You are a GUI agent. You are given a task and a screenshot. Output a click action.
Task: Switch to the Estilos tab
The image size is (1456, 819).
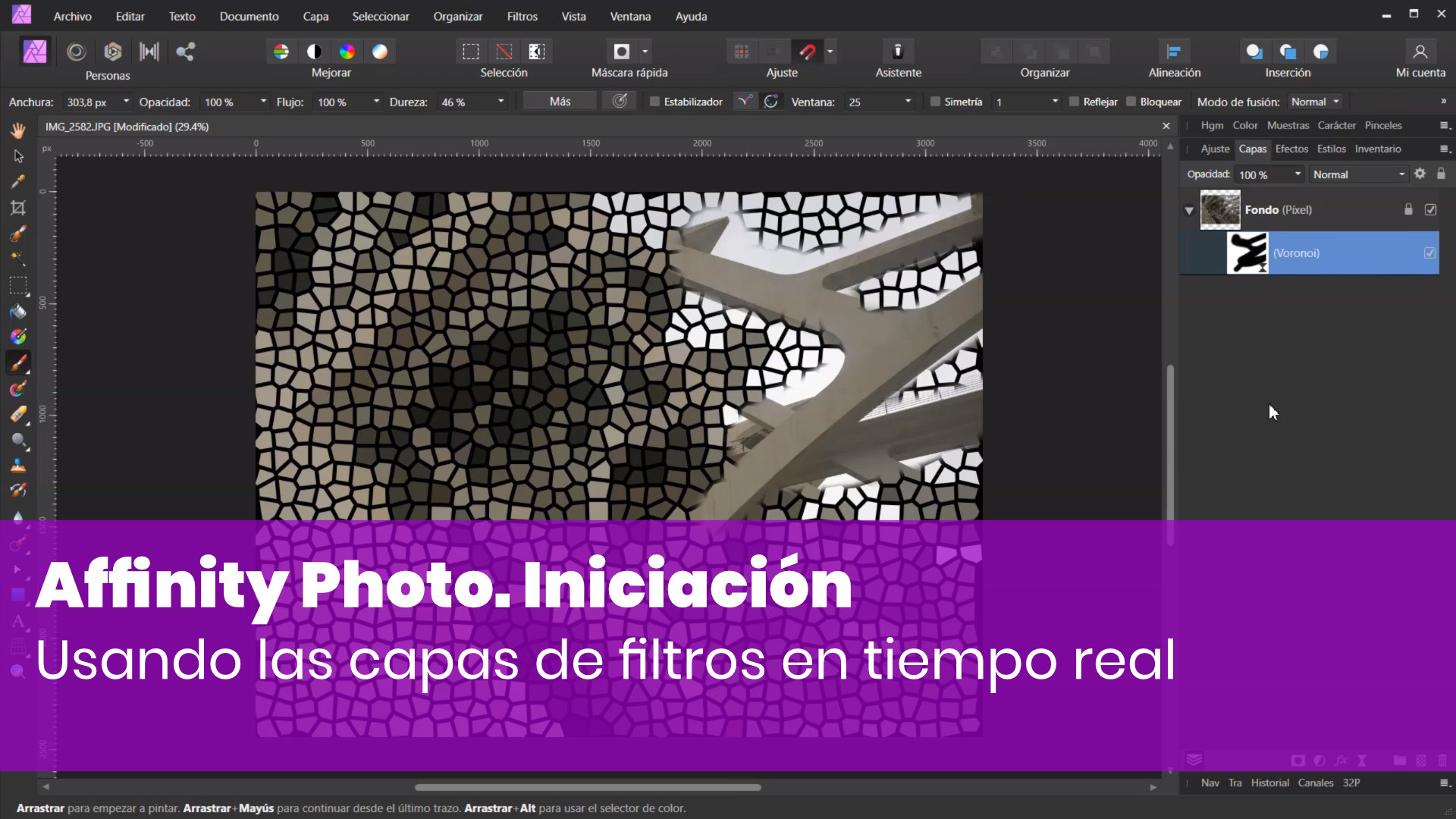pos(1331,149)
